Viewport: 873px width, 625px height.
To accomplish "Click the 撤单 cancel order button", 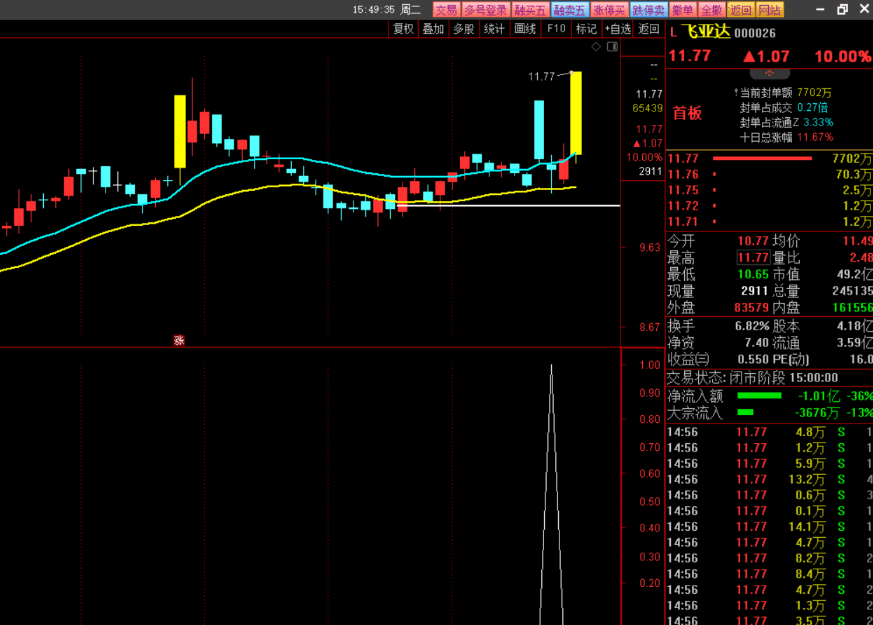I will coord(683,10).
